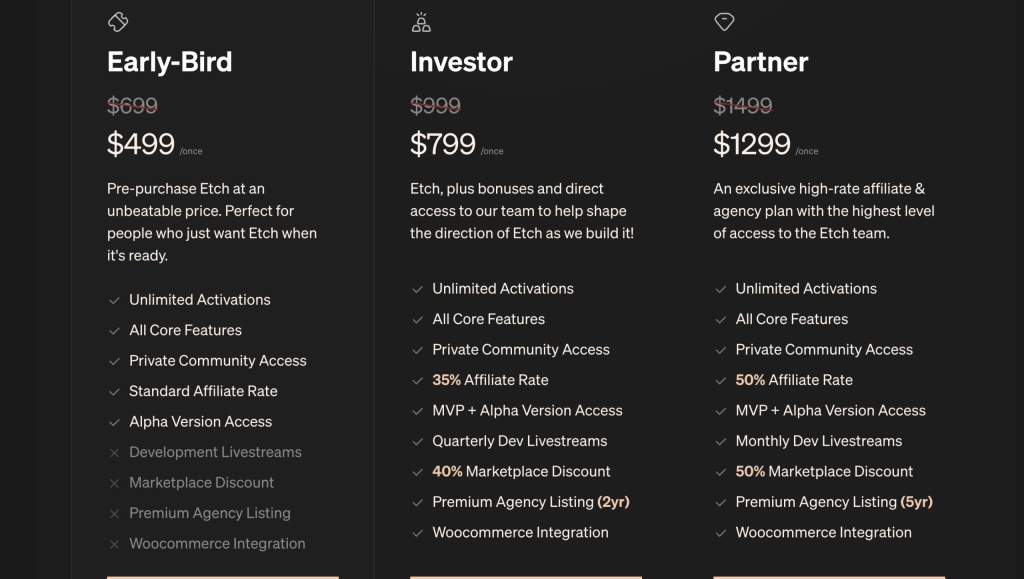Click the checkmark beside Standard Affiliate Rate

click(x=114, y=392)
